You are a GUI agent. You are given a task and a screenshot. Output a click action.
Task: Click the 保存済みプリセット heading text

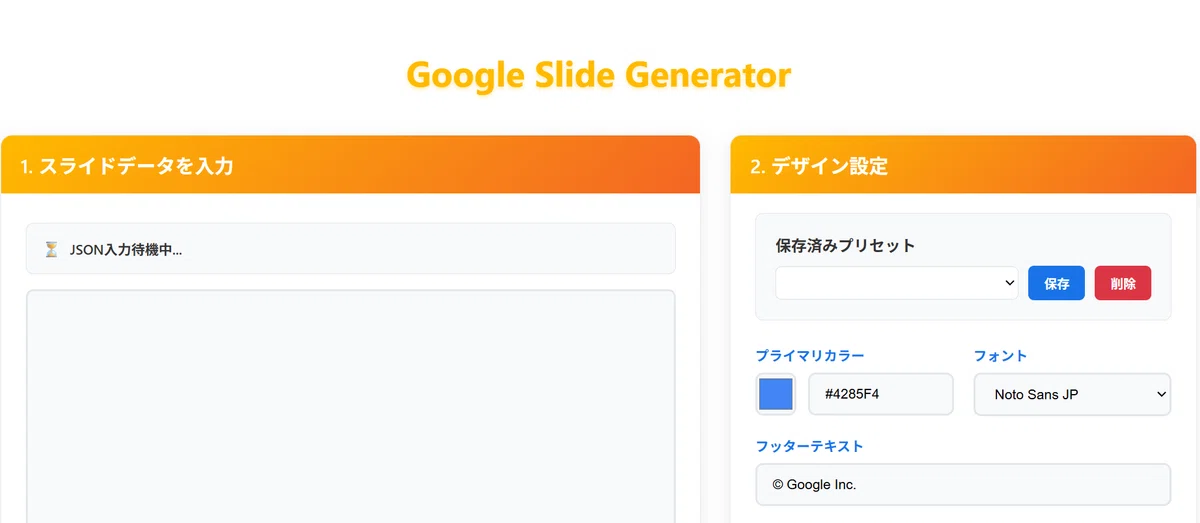click(845, 245)
